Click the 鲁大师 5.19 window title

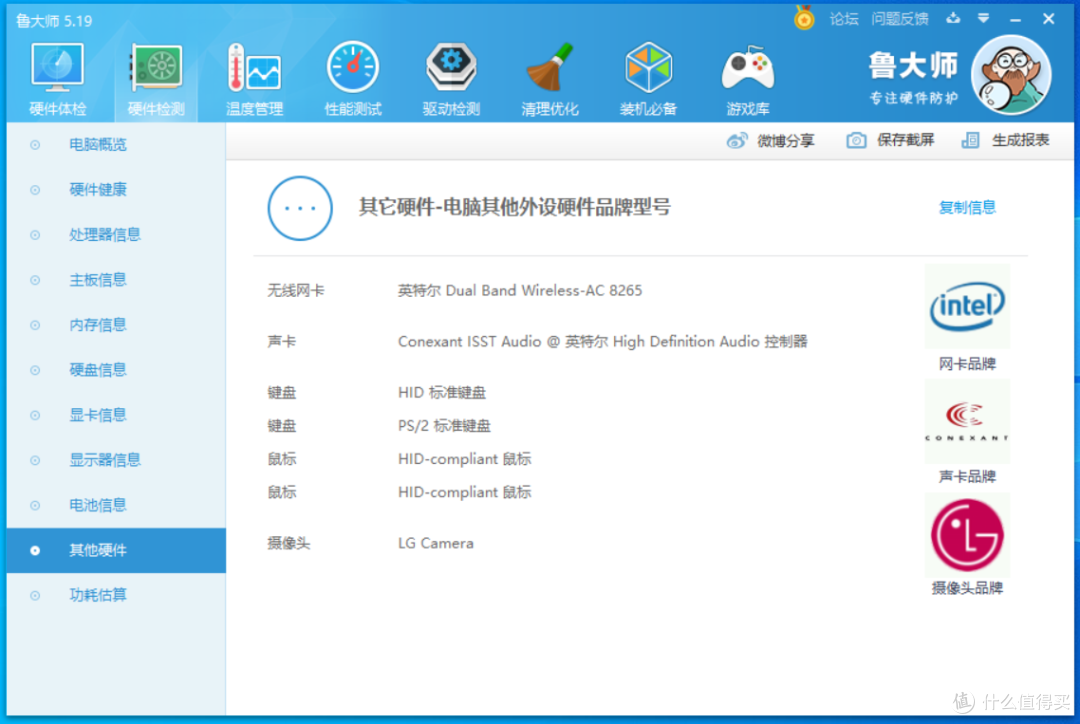pyautogui.click(x=54, y=21)
